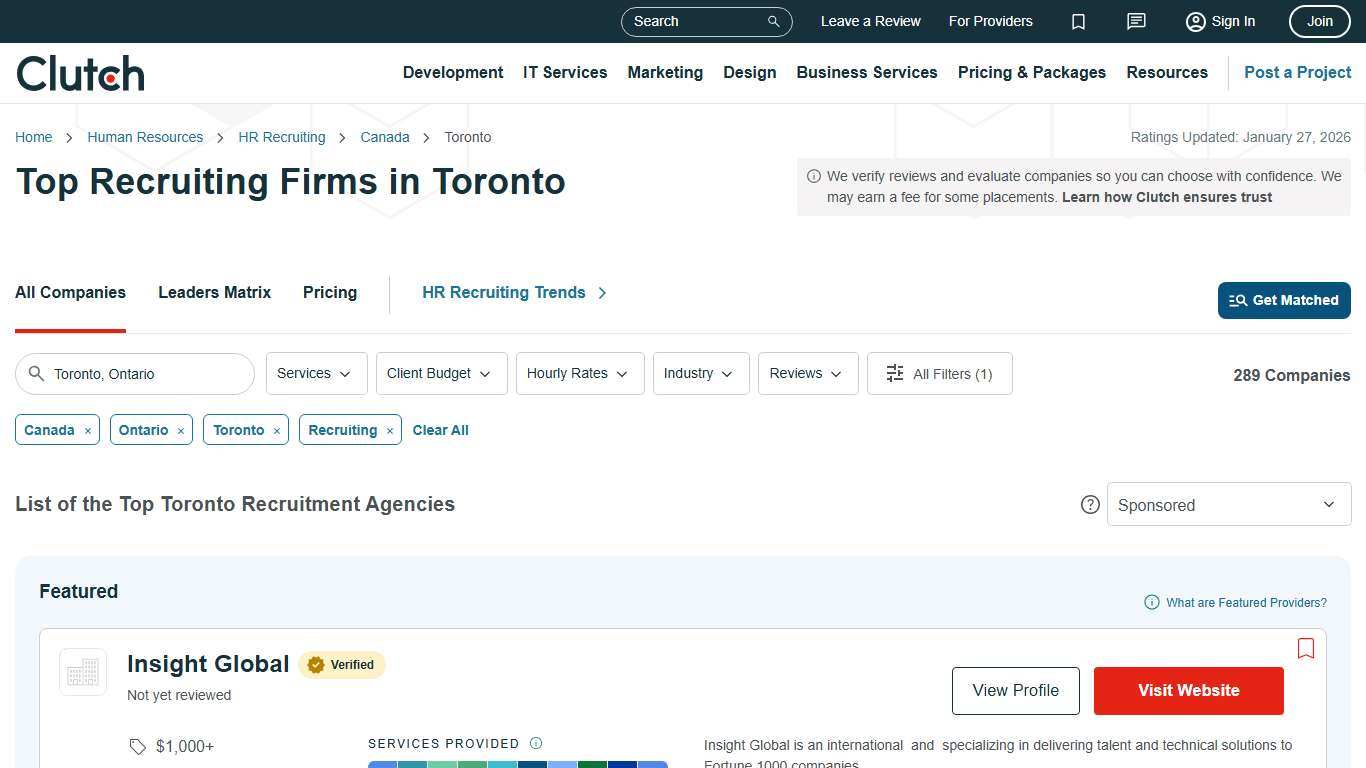Open the Sponsored sort dropdown
Viewport: 1366px width, 768px height.
pos(1228,504)
